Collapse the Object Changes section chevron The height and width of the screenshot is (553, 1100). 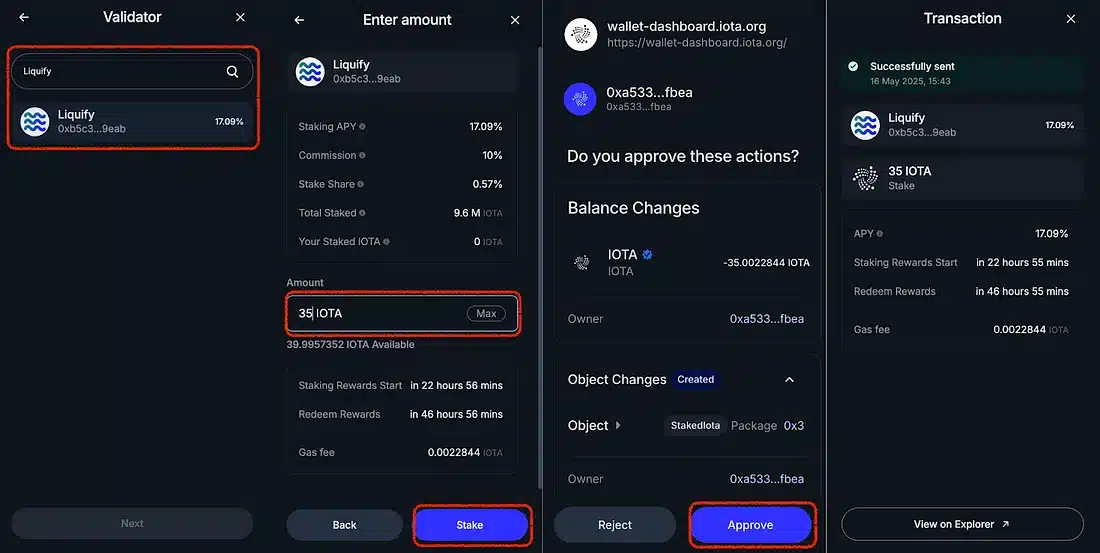(x=789, y=380)
